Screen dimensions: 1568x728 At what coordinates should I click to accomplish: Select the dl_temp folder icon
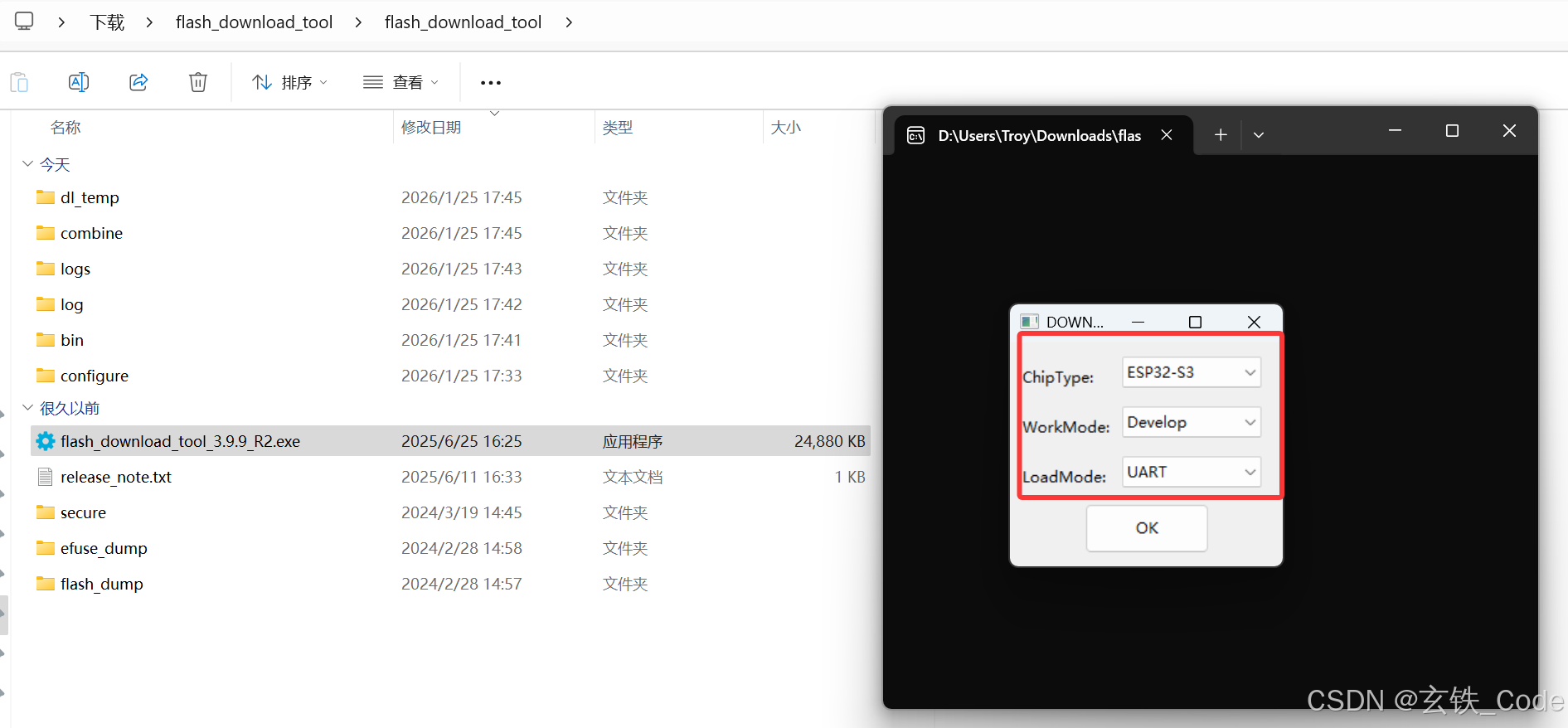coord(46,197)
